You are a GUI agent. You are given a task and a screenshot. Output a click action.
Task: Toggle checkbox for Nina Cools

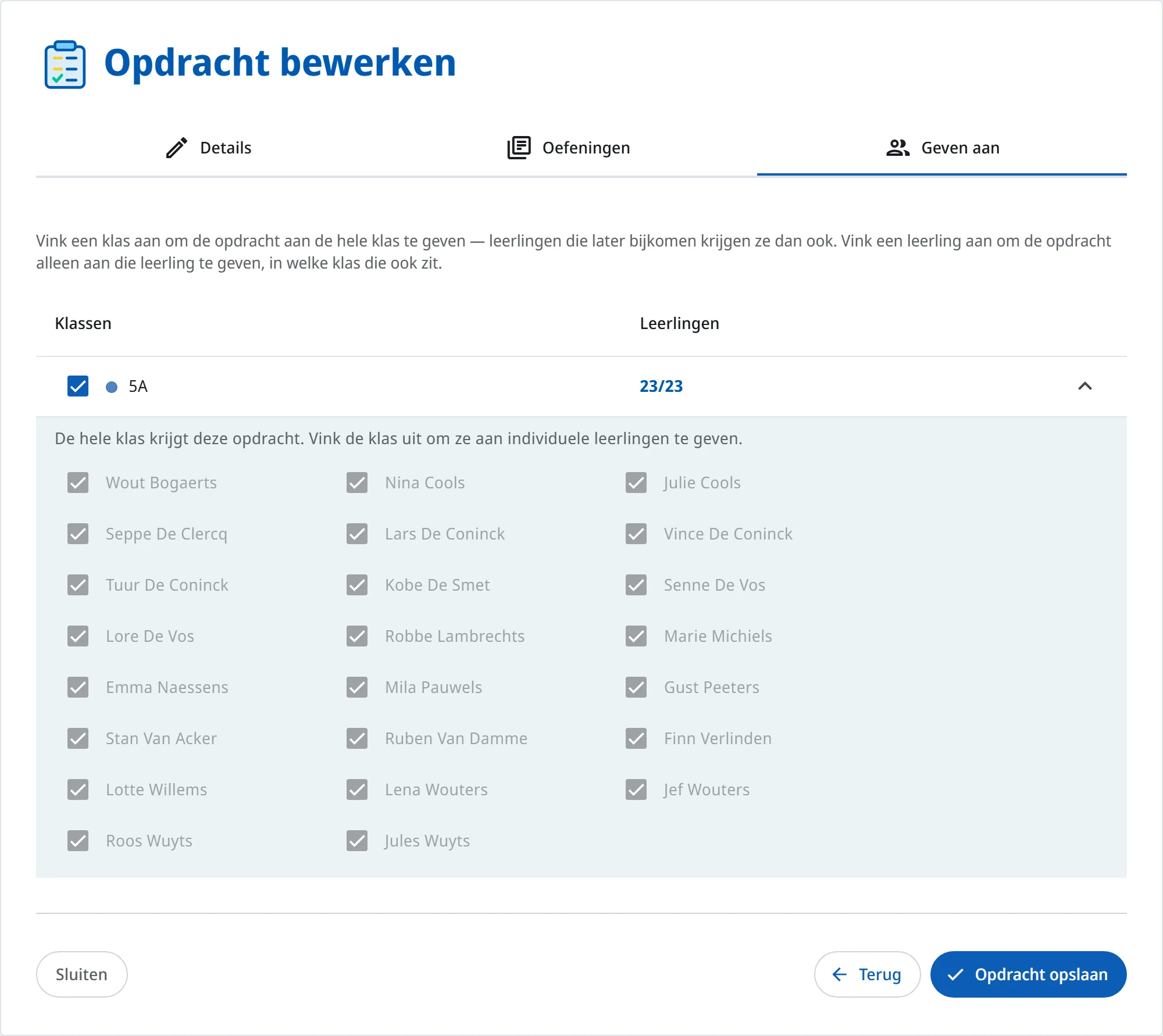click(357, 483)
